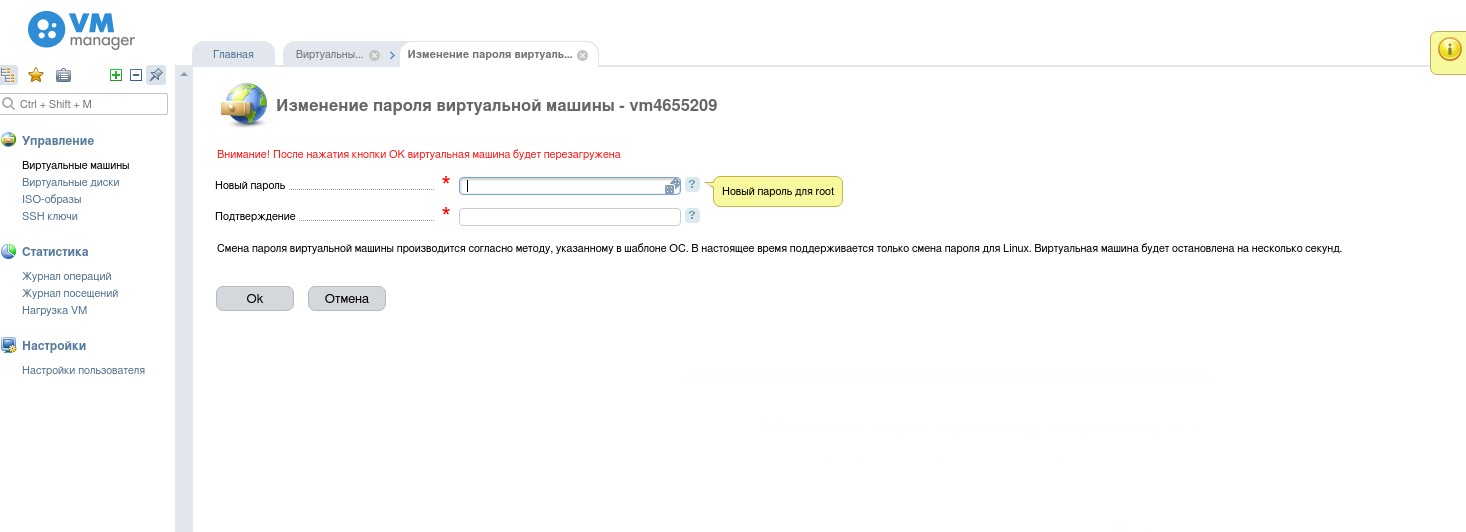Image resolution: width=1466 pixels, height=532 pixels.
Task: Generate a random password with dice icon
Action: (672, 186)
